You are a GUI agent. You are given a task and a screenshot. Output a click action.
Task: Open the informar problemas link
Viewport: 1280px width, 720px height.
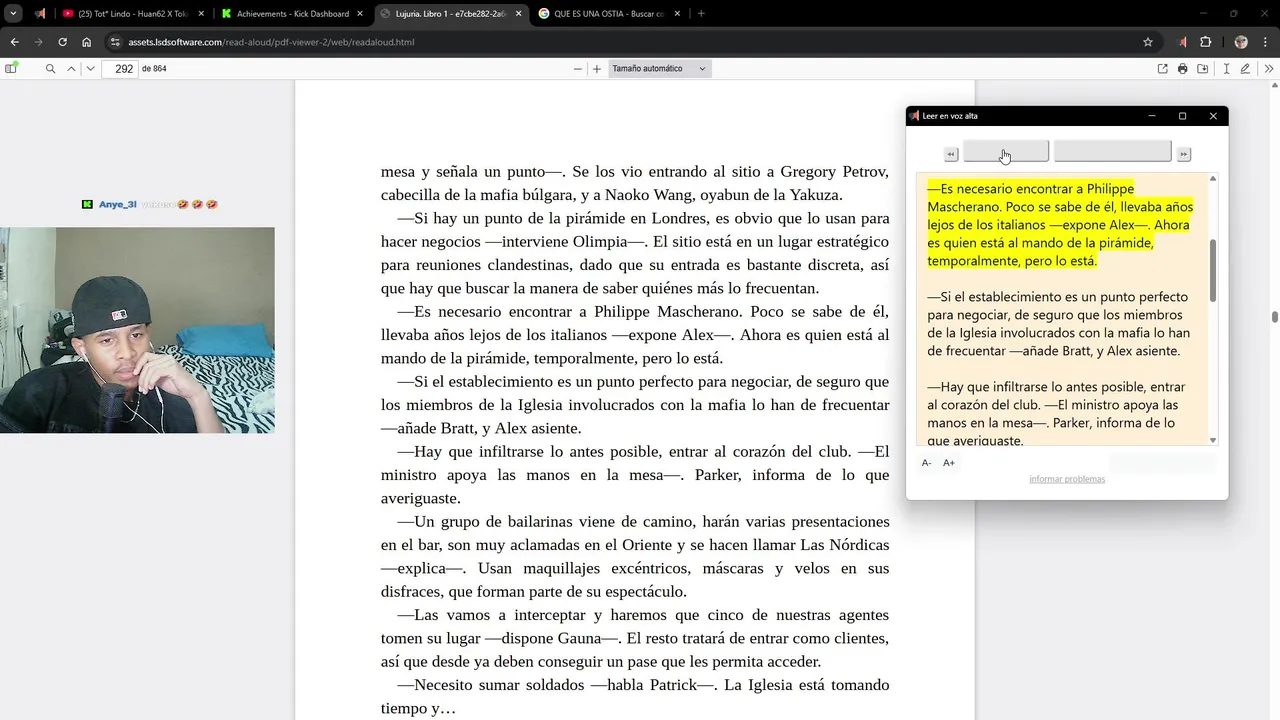pos(1067,479)
